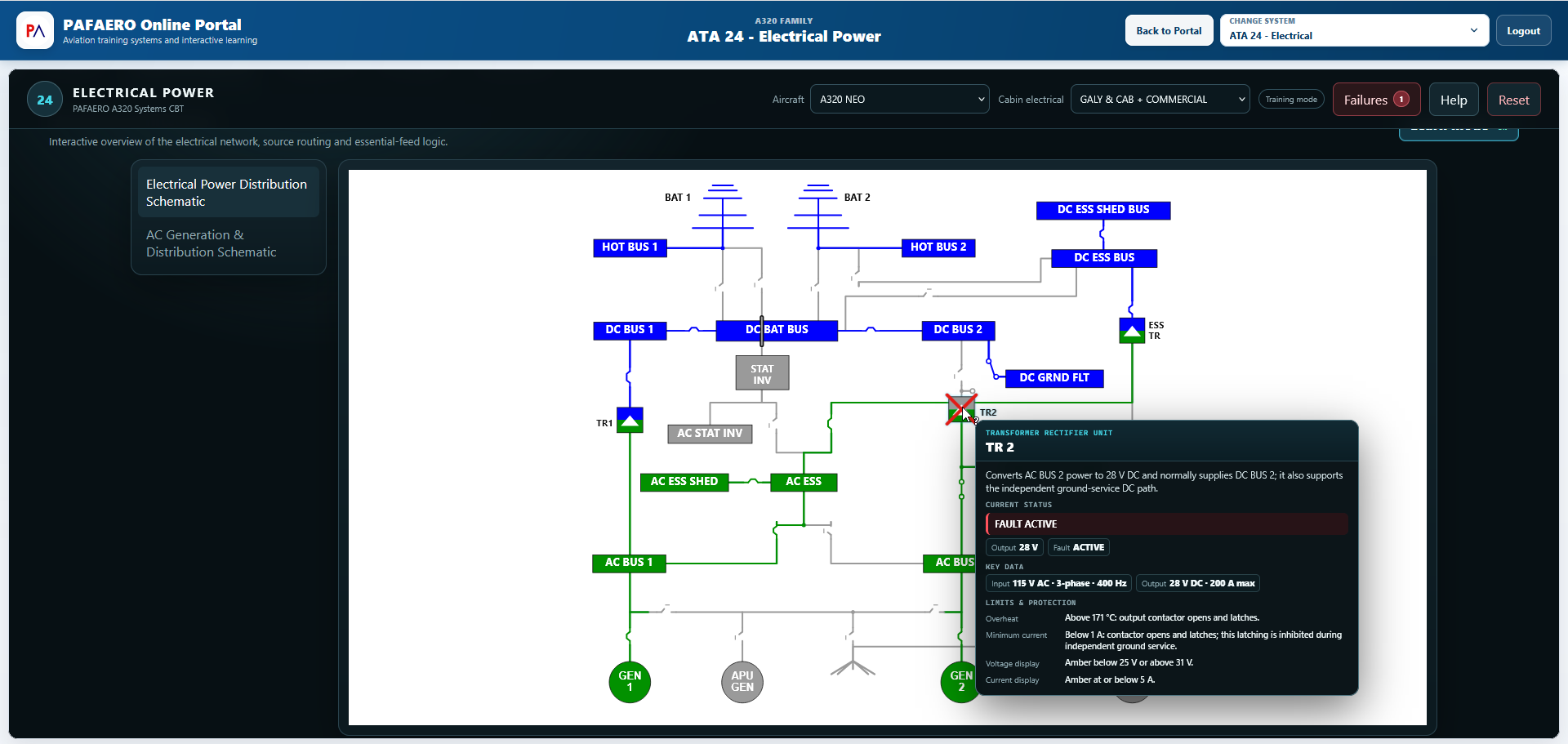Click the ESS TR transformer symbol
1568x744 pixels.
click(1132, 331)
